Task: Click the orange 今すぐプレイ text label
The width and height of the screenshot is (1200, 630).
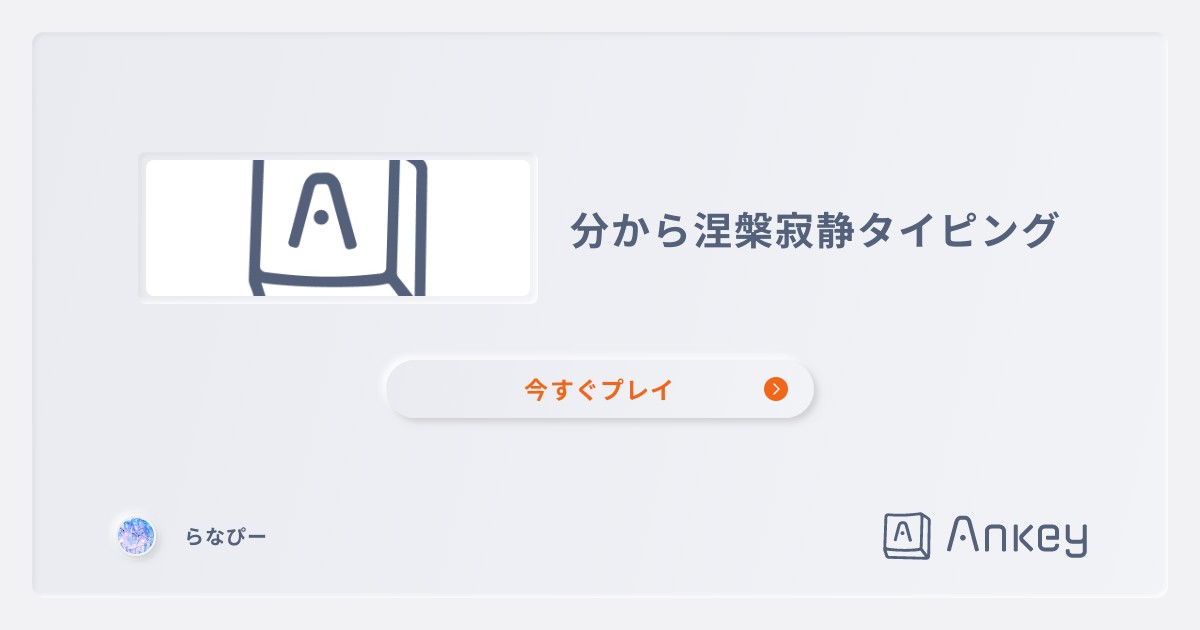Action: click(598, 389)
